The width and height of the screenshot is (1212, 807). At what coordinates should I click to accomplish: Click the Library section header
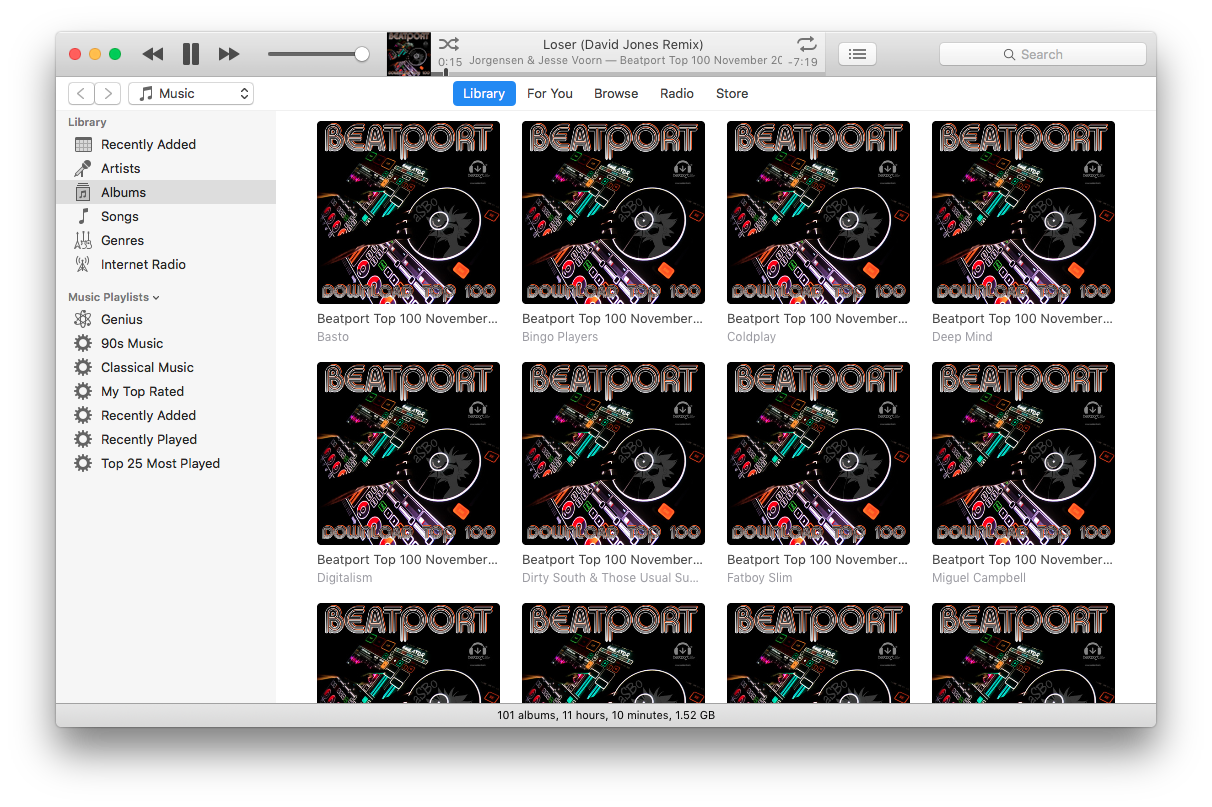87,122
